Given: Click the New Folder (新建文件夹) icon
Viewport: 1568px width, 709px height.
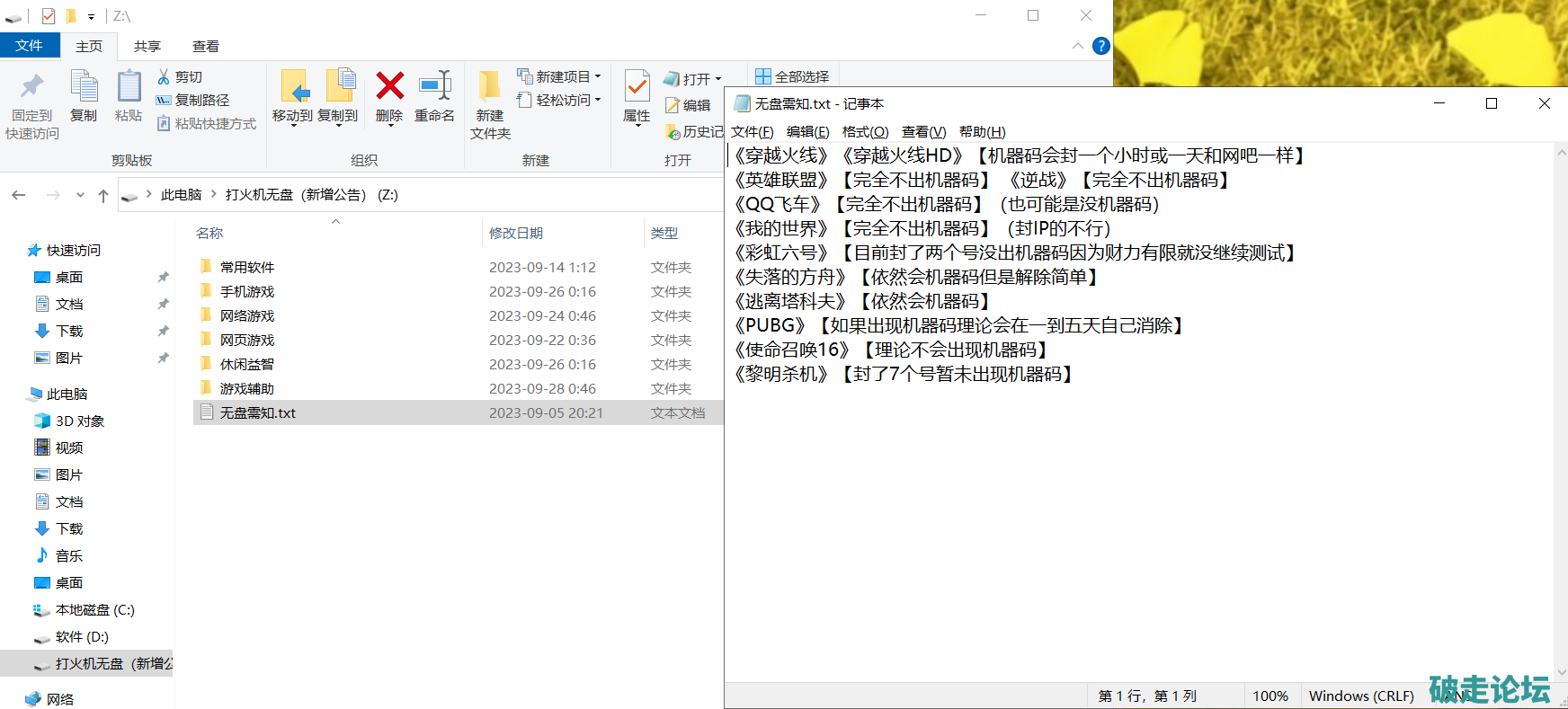Looking at the screenshot, I should pyautogui.click(x=490, y=87).
